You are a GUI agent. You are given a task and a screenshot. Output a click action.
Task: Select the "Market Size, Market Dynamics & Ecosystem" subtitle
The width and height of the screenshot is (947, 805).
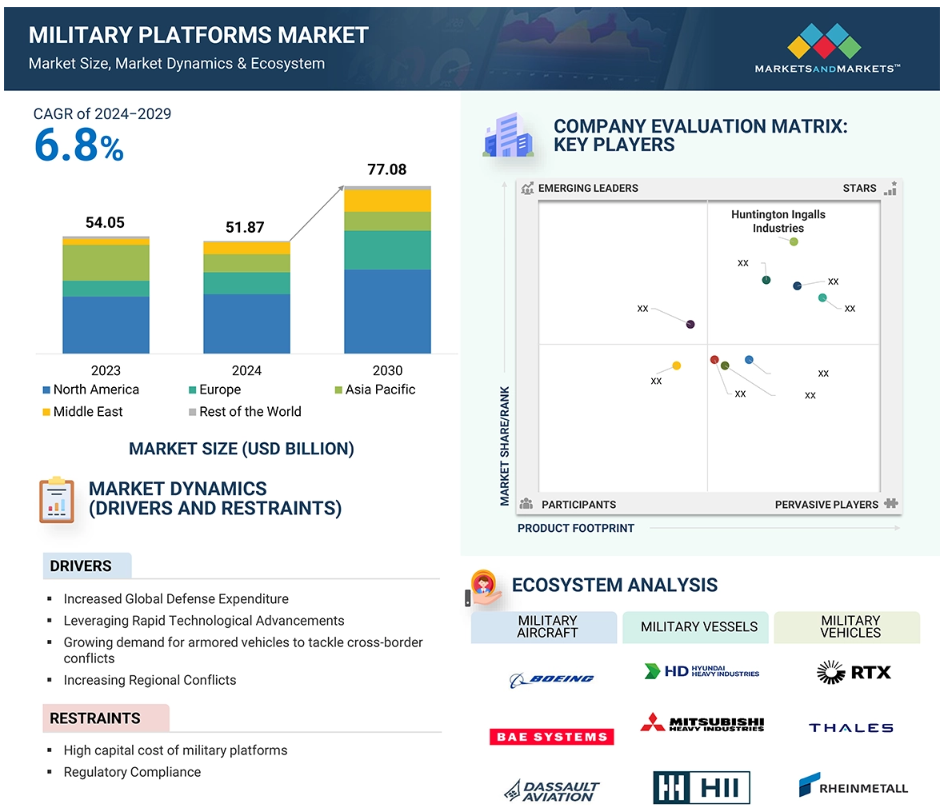176,63
